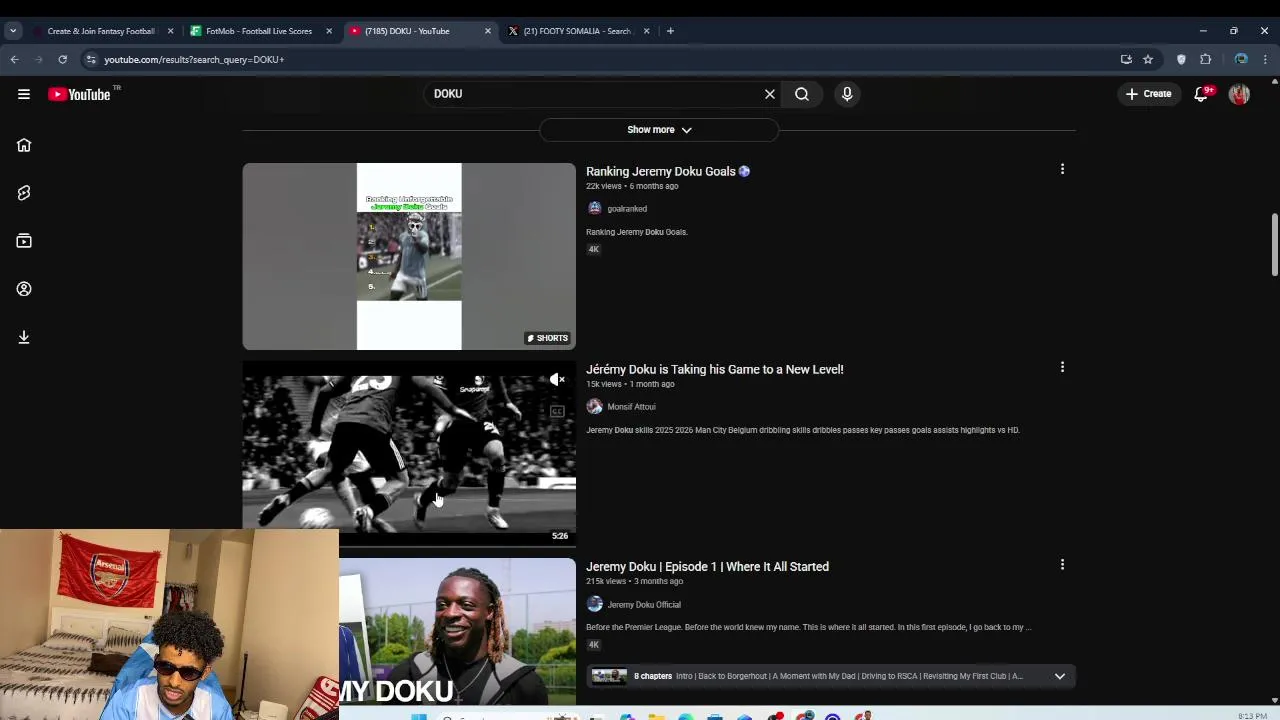Click the inline preview progress bar
The height and width of the screenshot is (720, 1280).
coord(409,546)
